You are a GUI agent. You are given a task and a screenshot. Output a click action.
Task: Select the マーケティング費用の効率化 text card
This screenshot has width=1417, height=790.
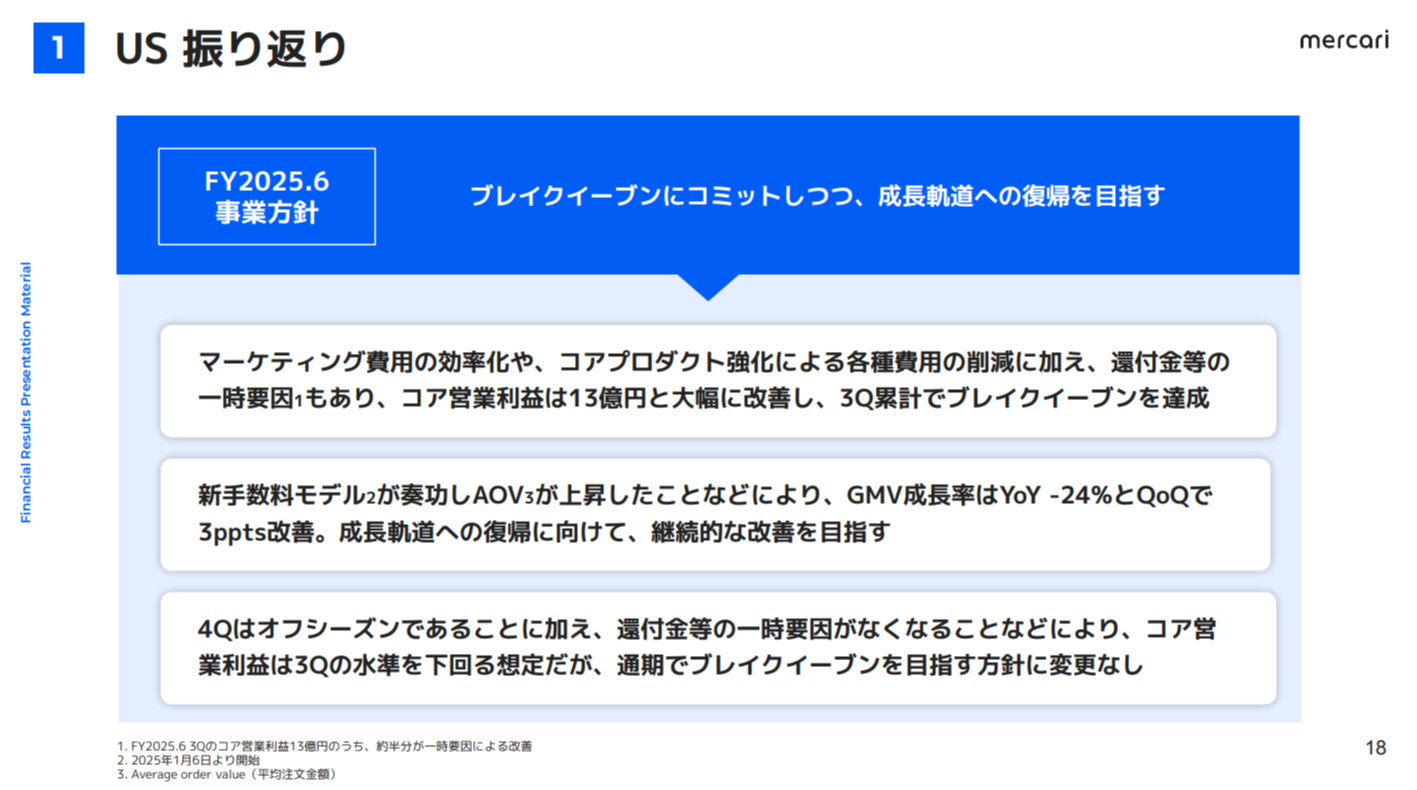pos(717,380)
